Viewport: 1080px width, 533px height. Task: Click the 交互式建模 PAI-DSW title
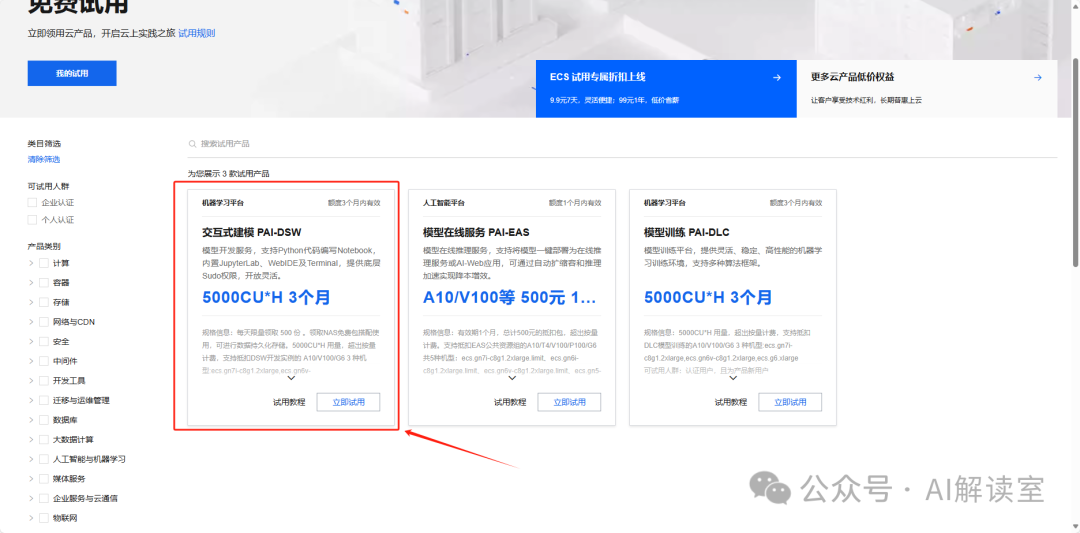(x=251, y=232)
